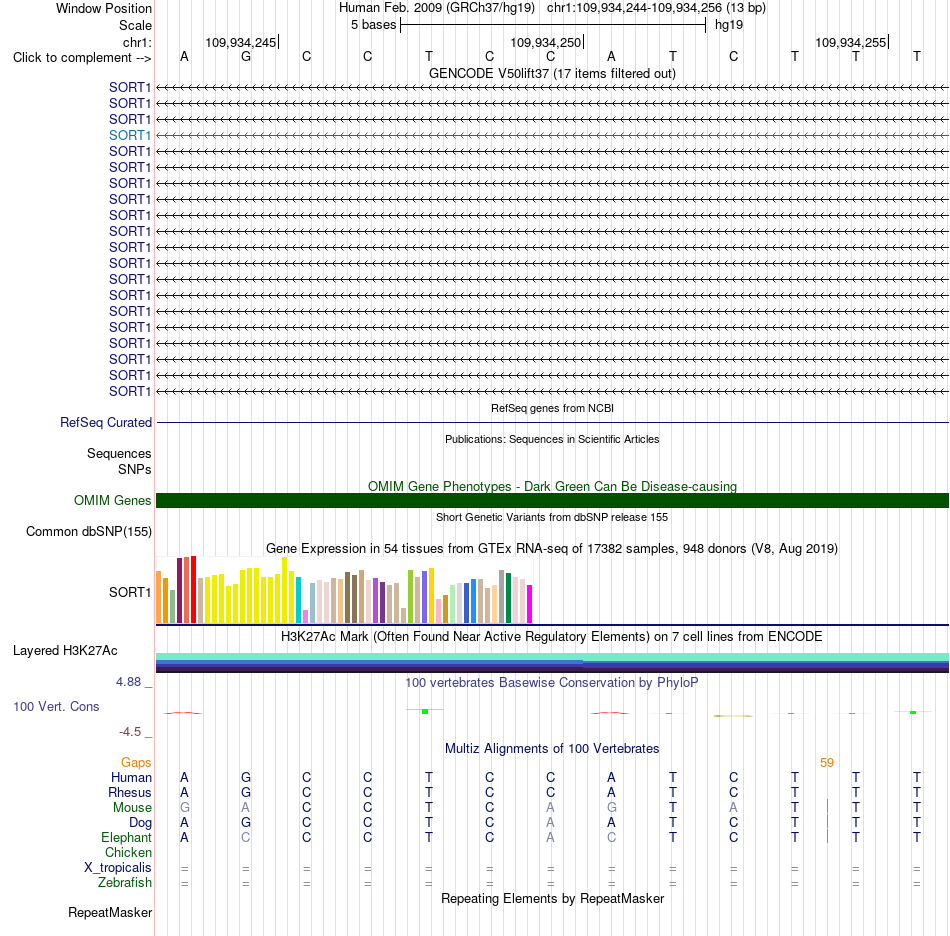Click "Multiz Alignments of 100 Vertebrates" title

click(552, 748)
